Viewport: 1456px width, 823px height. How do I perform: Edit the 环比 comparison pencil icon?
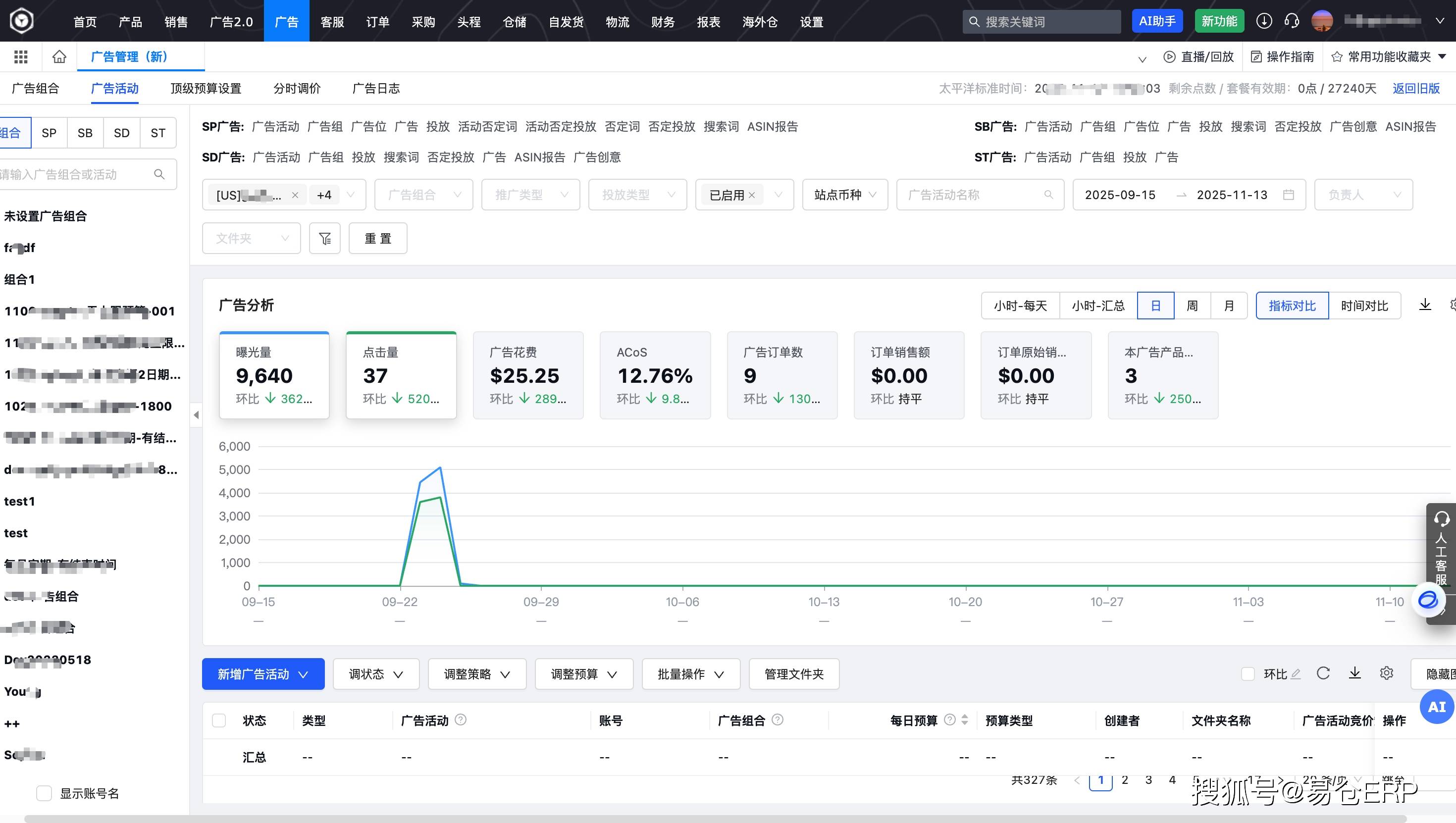[1296, 674]
